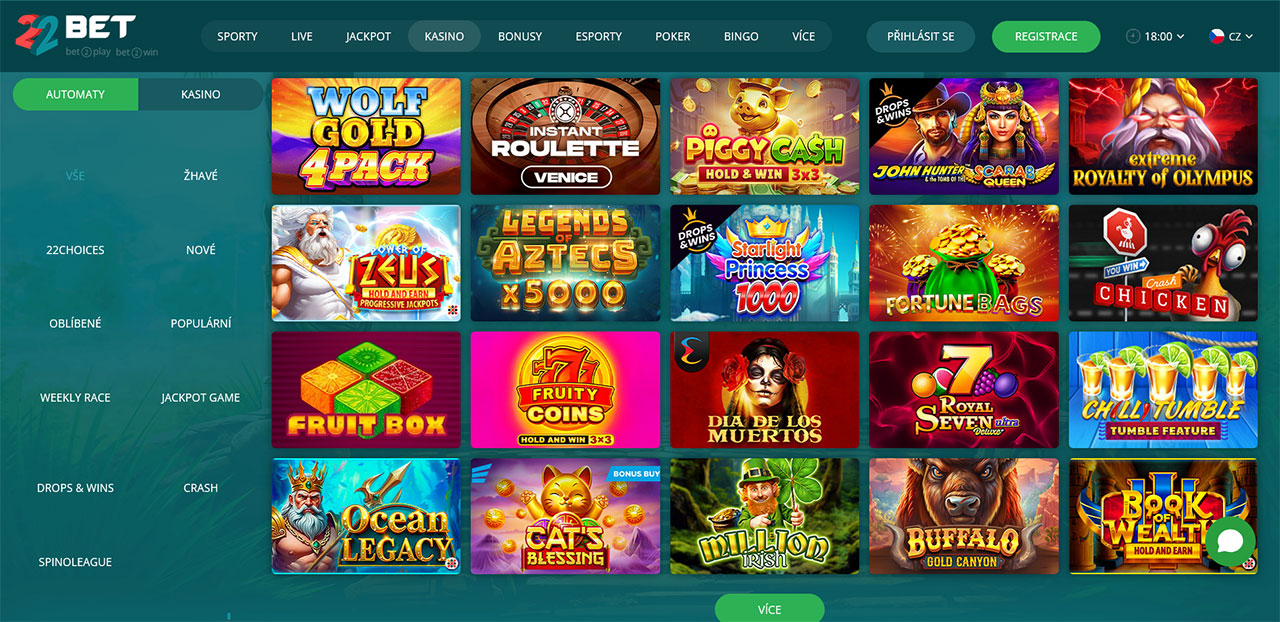Expand the 18:00 time zone dropdown
This screenshot has height=622, width=1280.
click(x=1155, y=36)
